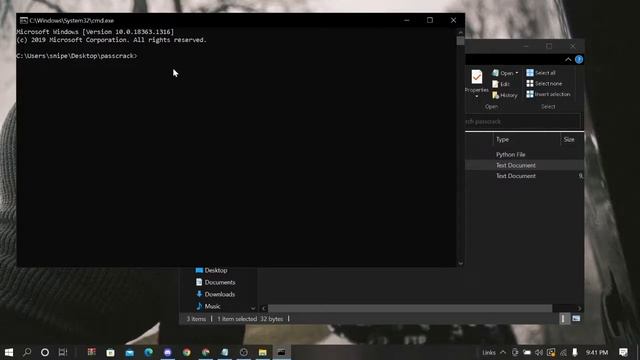Select the last Text Document row
Screen dimensions: 640x360
(524, 176)
